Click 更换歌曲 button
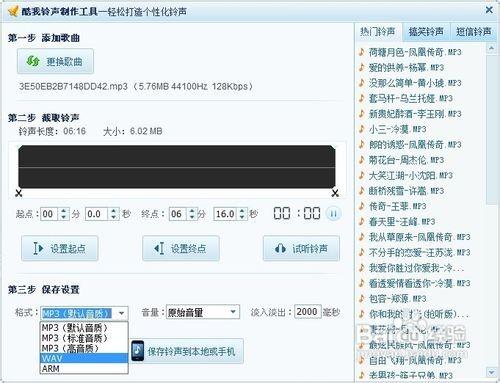The width and height of the screenshot is (500, 383). pyautogui.click(x=55, y=61)
